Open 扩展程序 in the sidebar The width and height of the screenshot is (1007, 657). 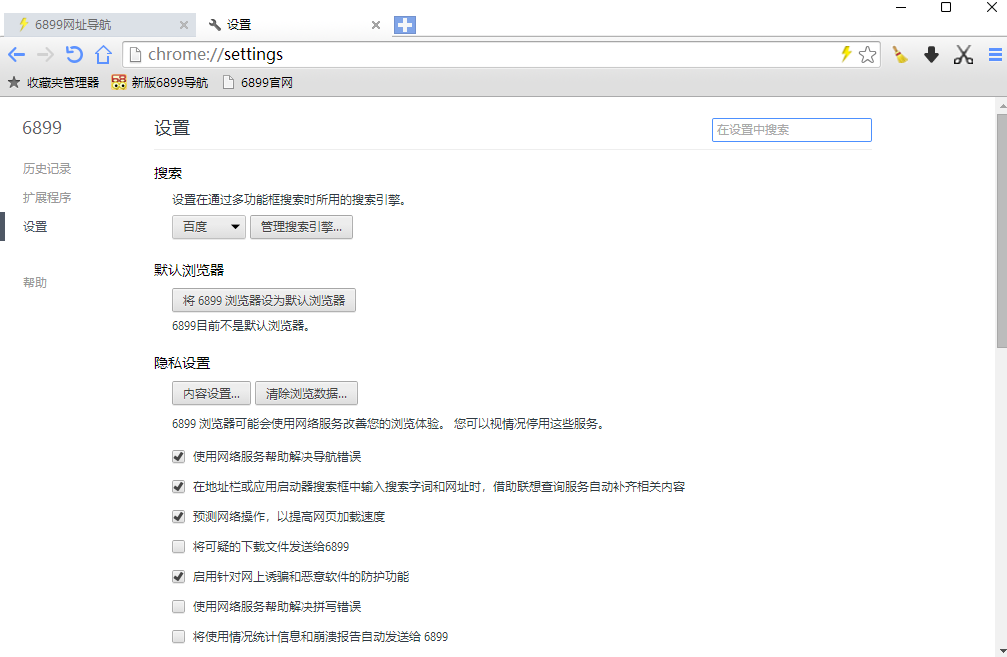tap(47, 198)
